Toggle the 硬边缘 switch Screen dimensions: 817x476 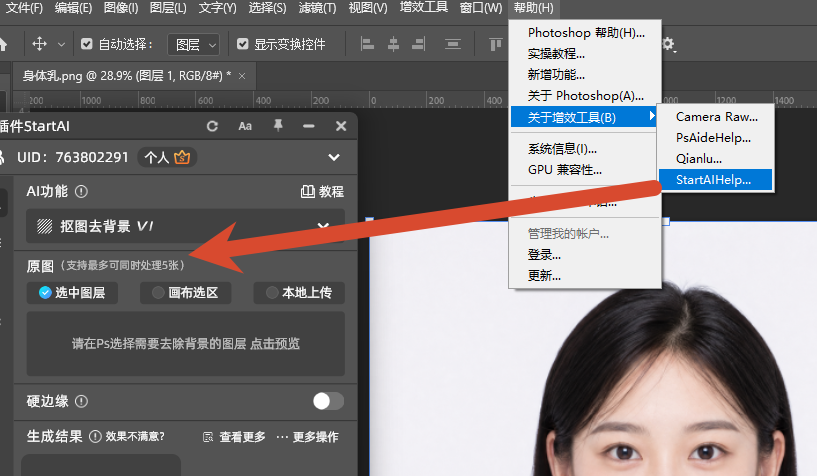pyautogui.click(x=328, y=402)
